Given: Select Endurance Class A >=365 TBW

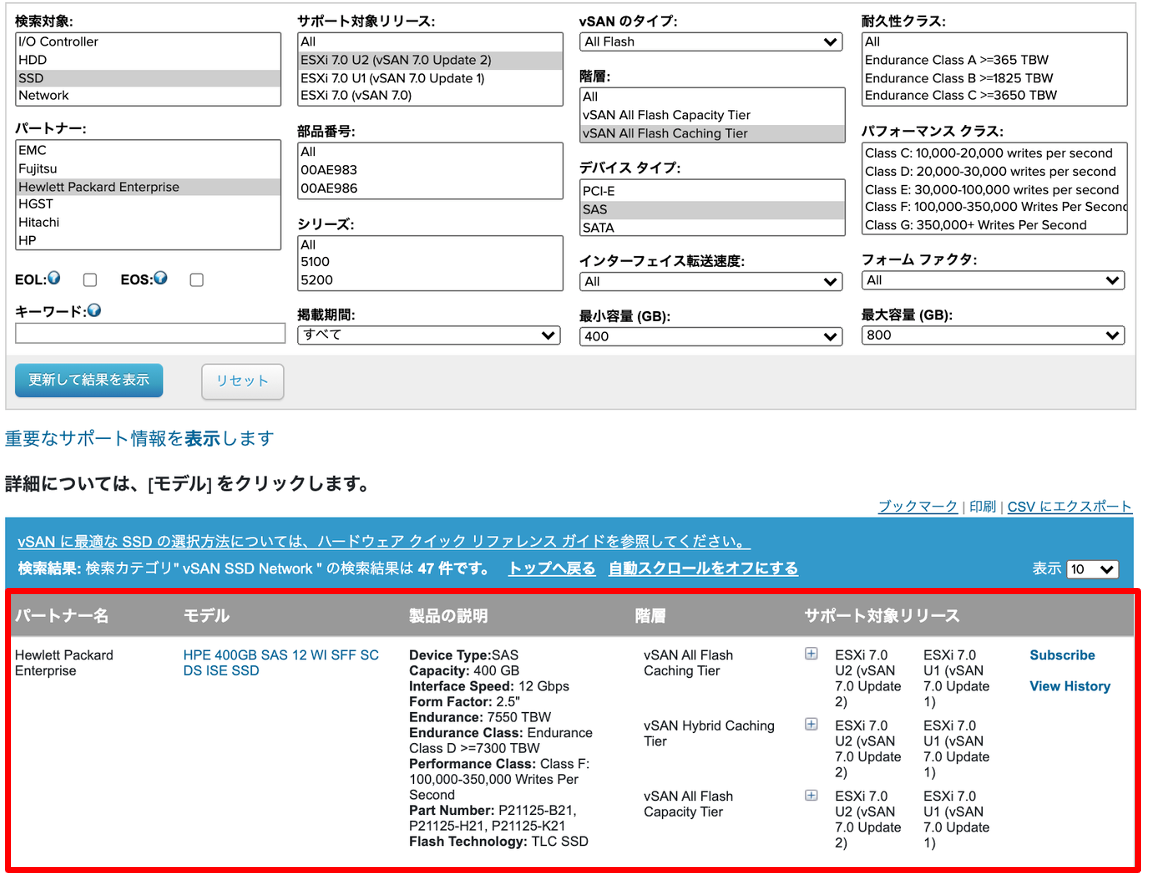Looking at the screenshot, I should tap(995, 60).
